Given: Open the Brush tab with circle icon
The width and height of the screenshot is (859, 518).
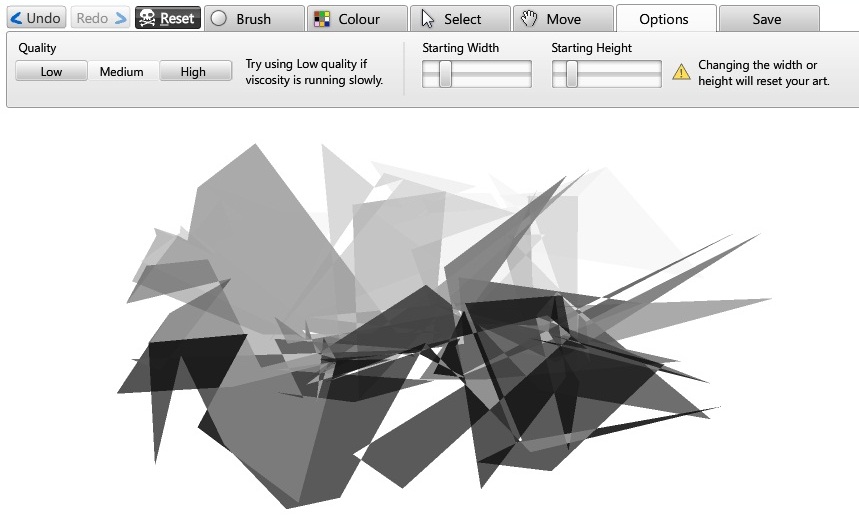Looking at the screenshot, I should pos(254,19).
